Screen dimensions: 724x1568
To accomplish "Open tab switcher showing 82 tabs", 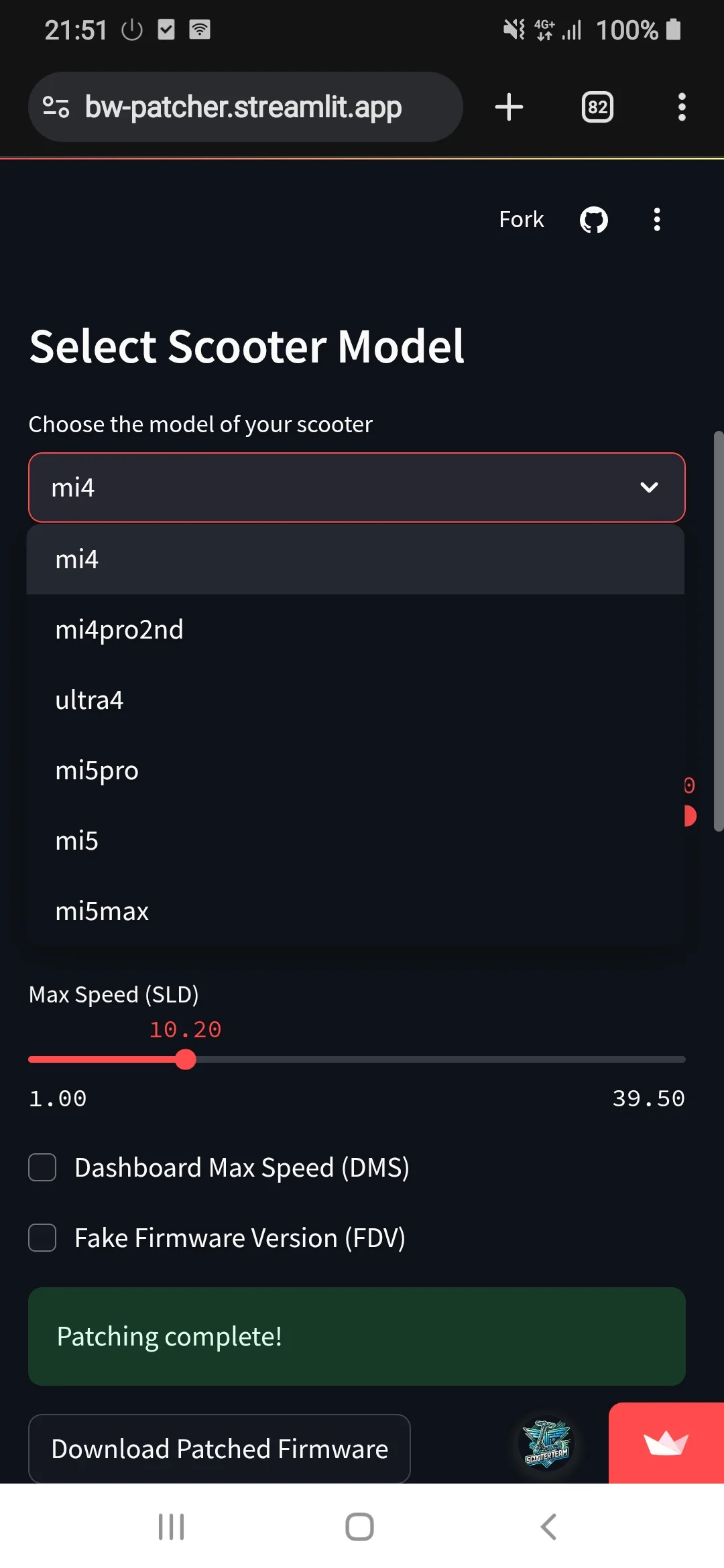I will click(x=597, y=107).
